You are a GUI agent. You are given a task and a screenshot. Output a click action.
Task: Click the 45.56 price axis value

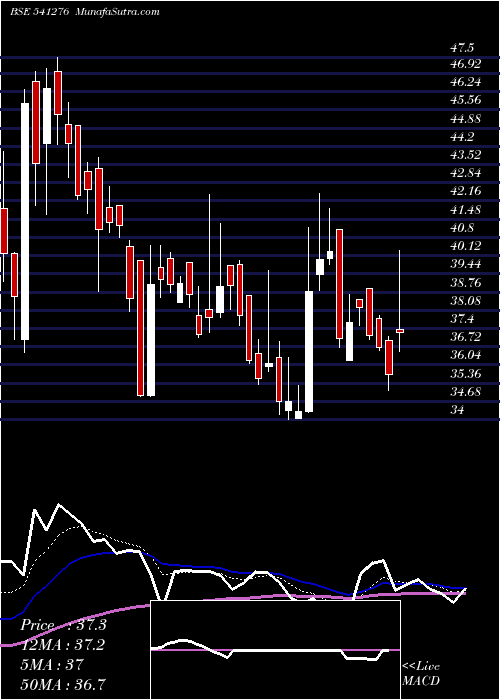(466, 100)
